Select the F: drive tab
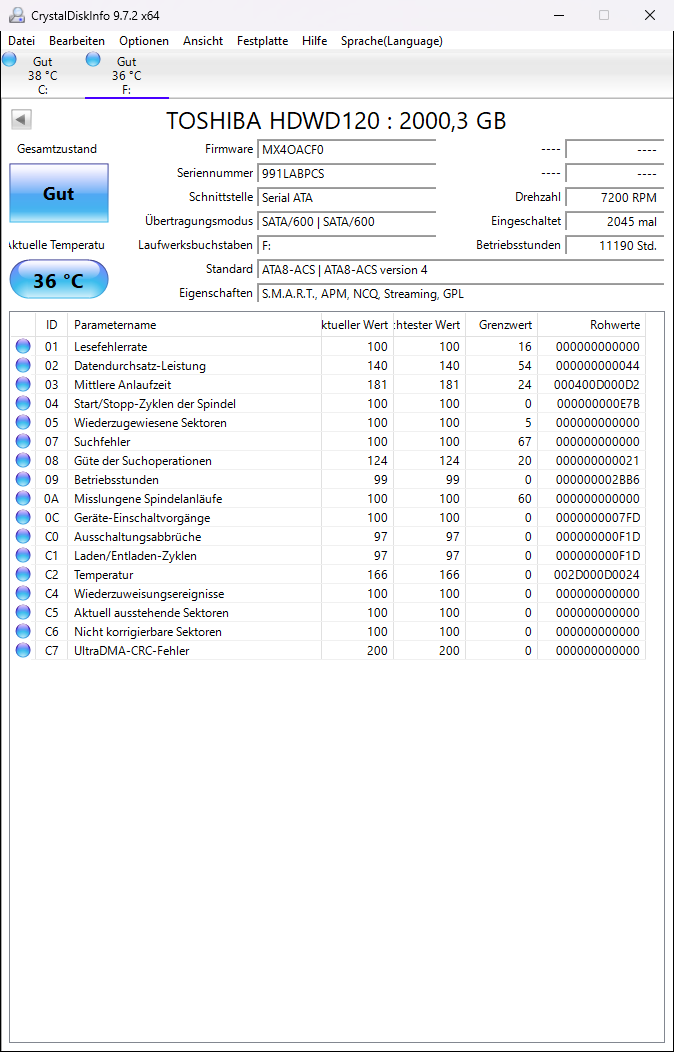This screenshot has height=1052, width=674. click(126, 75)
